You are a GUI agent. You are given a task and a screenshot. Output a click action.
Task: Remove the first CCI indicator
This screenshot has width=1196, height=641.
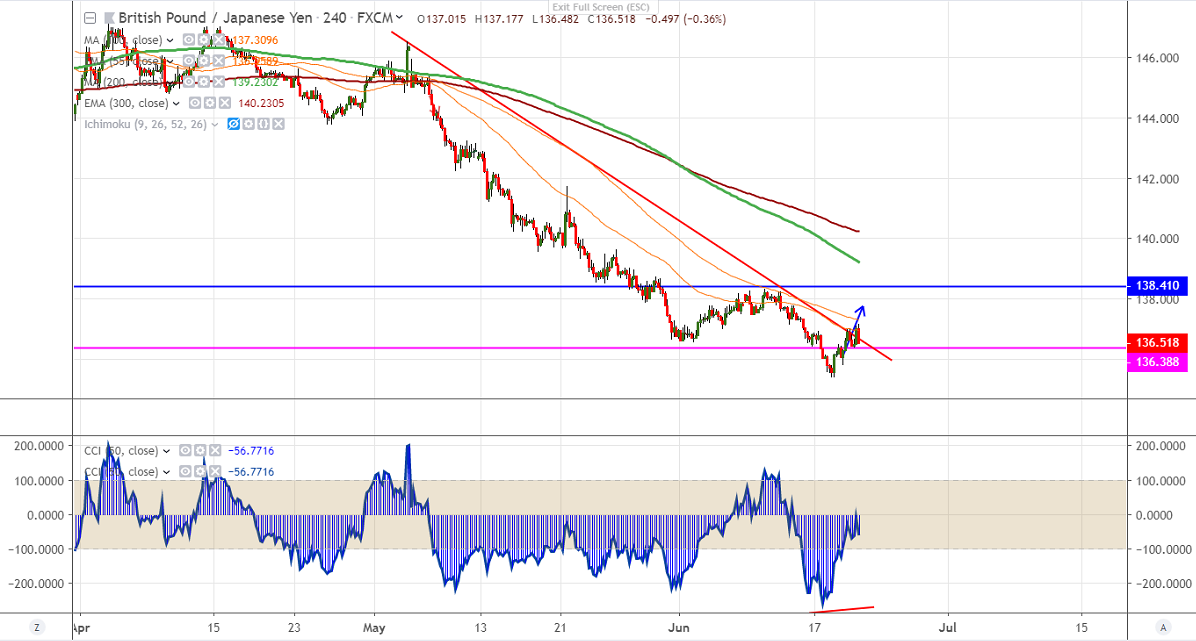[x=215, y=450]
